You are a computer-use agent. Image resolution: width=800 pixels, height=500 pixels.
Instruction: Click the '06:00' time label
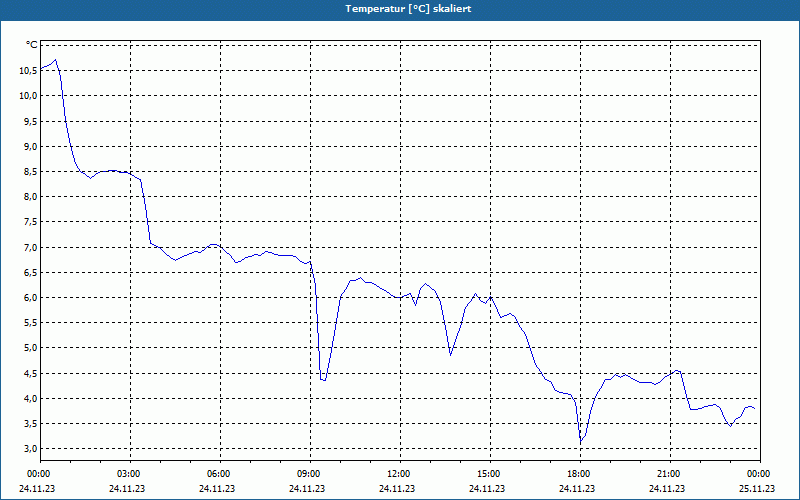218,474
